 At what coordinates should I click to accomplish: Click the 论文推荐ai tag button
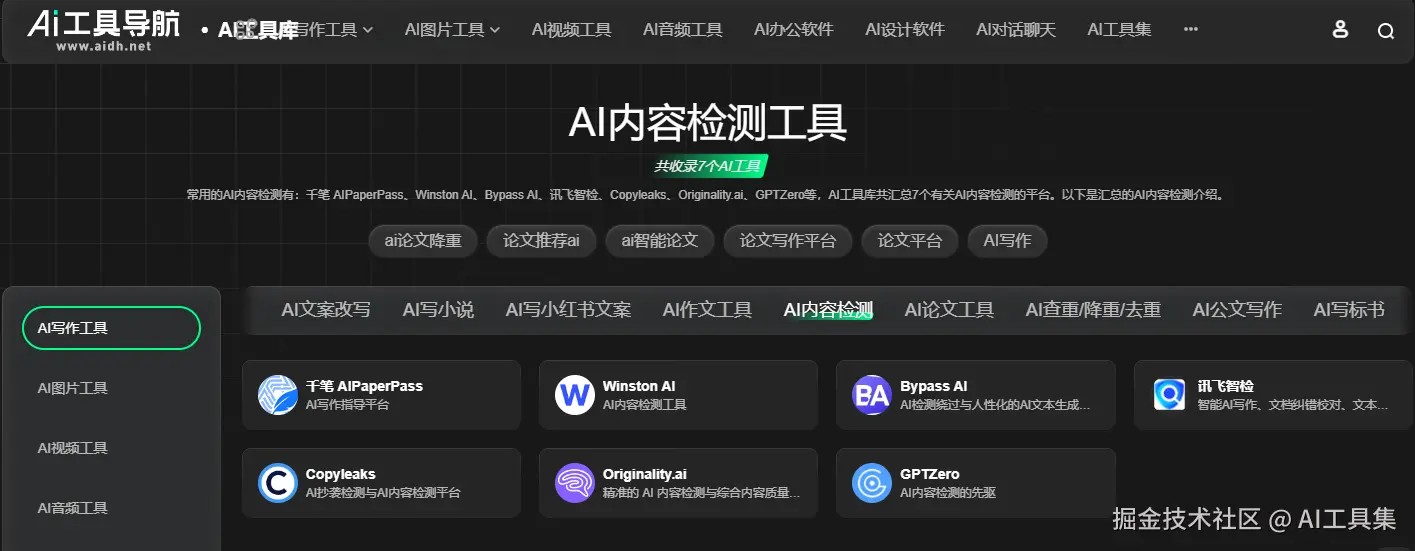pyautogui.click(x=541, y=241)
